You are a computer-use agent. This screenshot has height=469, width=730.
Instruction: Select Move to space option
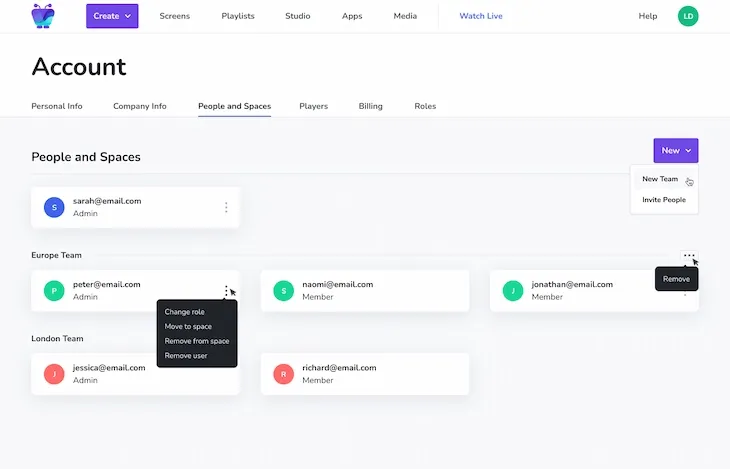click(x=188, y=326)
